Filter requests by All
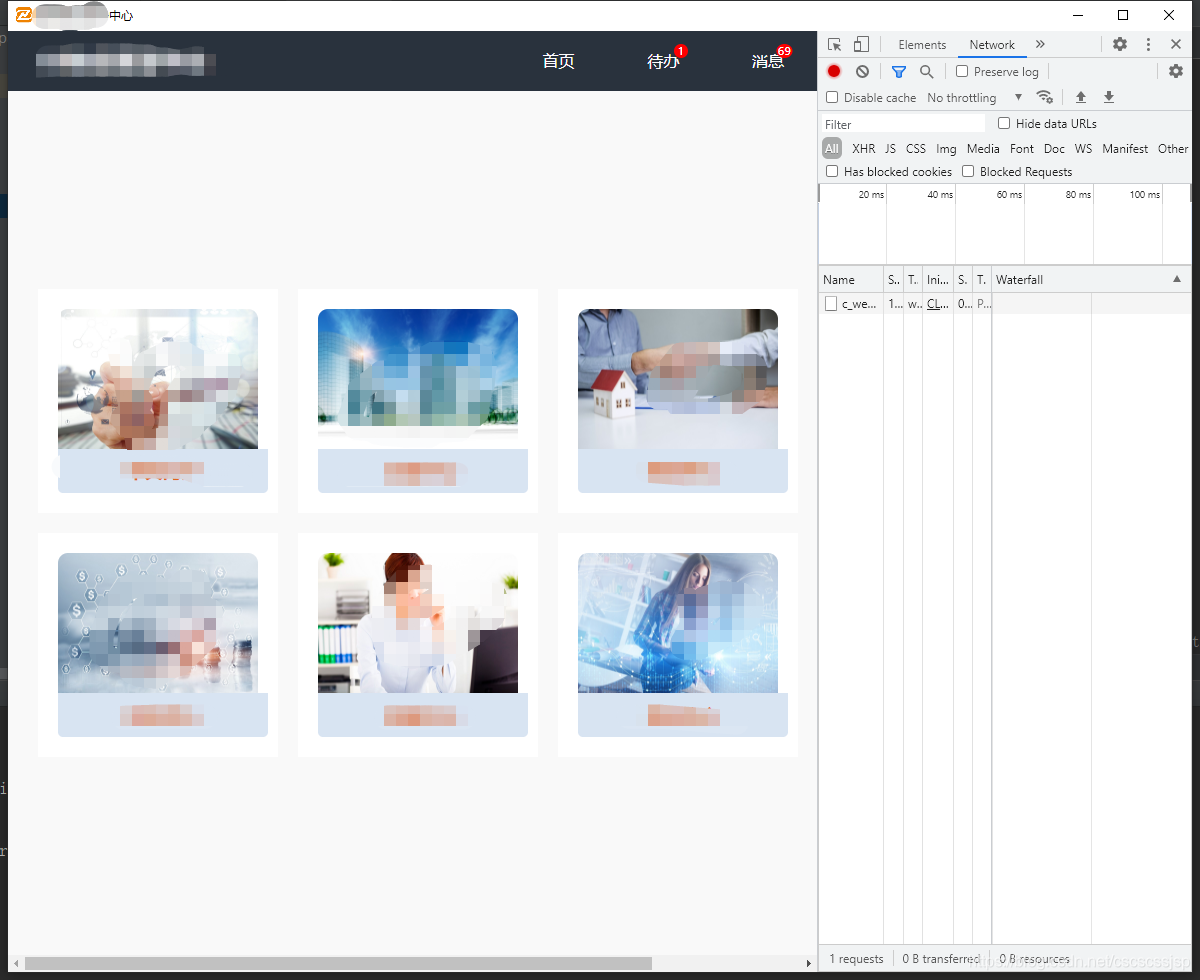The height and width of the screenshot is (980, 1200). click(x=832, y=148)
